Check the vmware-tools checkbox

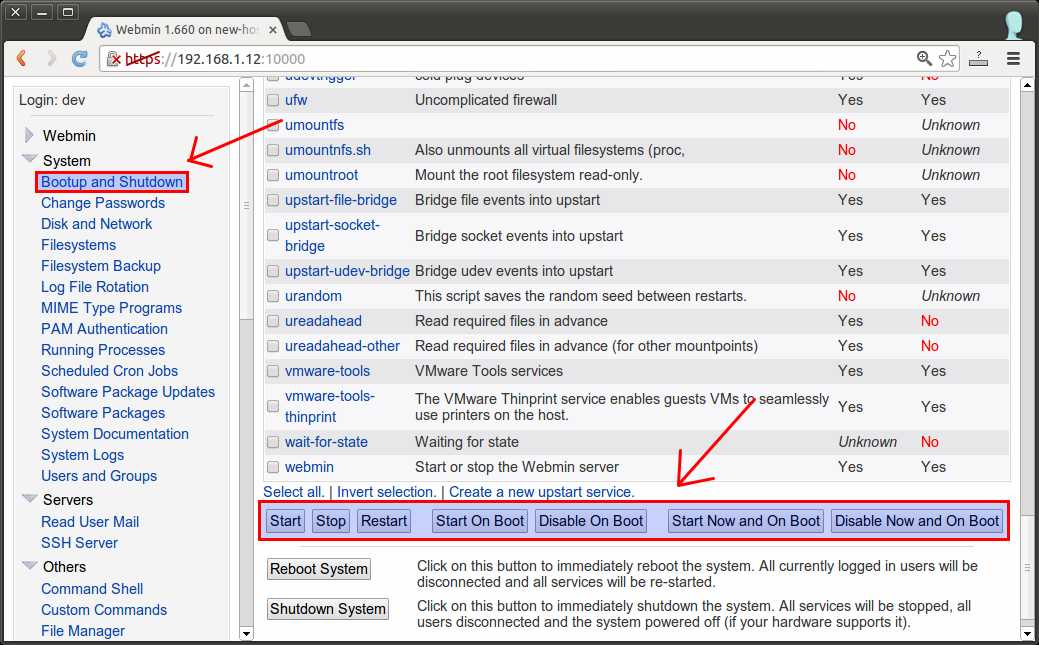[x=273, y=371]
